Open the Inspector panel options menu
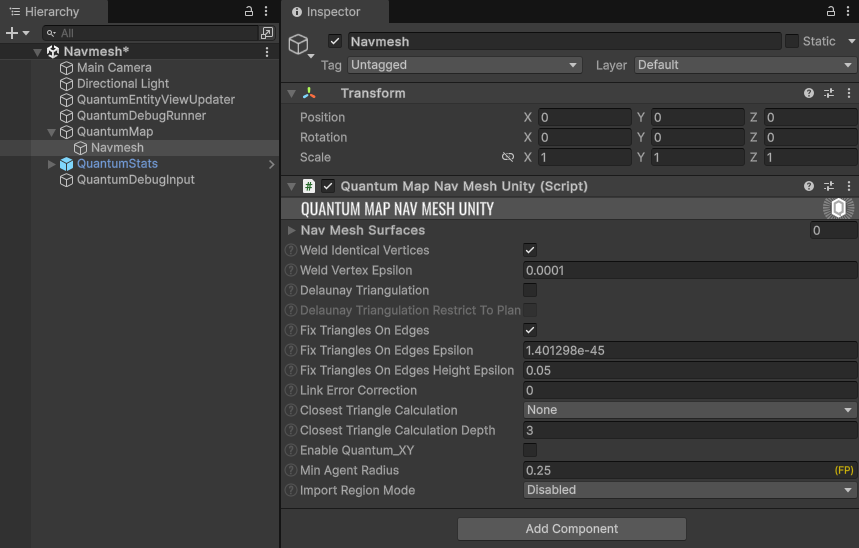 (x=849, y=11)
